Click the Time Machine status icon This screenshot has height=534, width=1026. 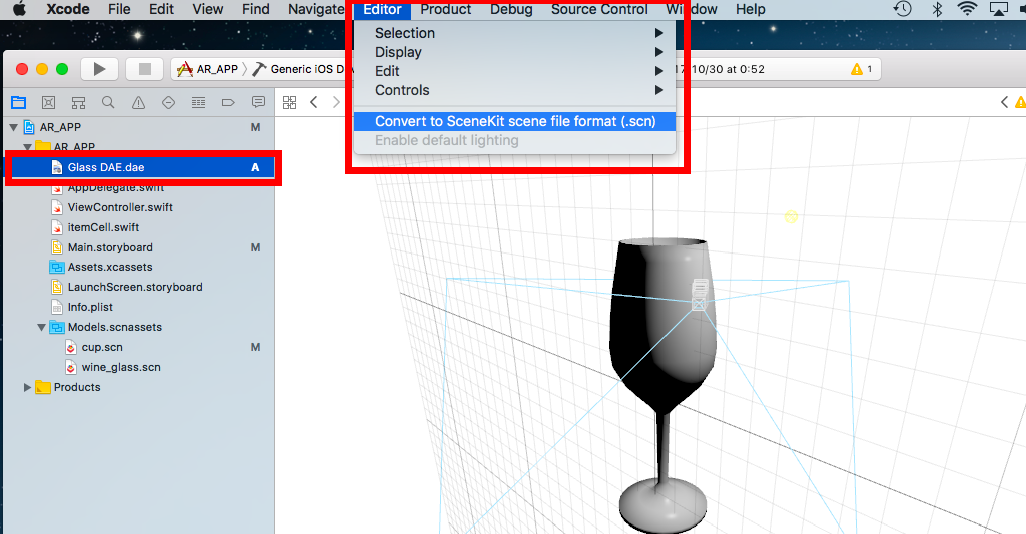903,9
